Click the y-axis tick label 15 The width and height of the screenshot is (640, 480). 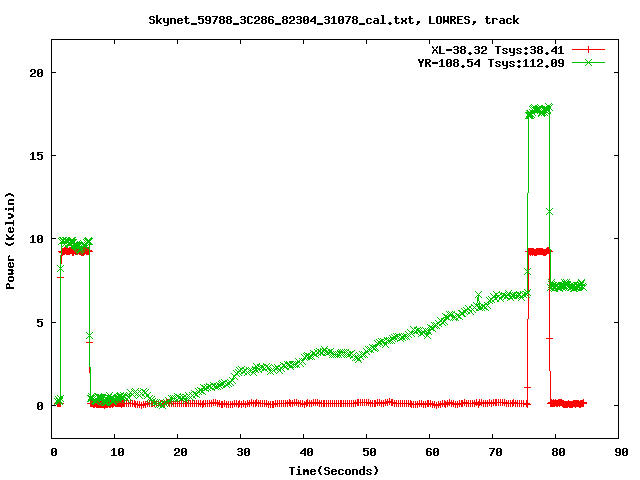(x=36, y=156)
